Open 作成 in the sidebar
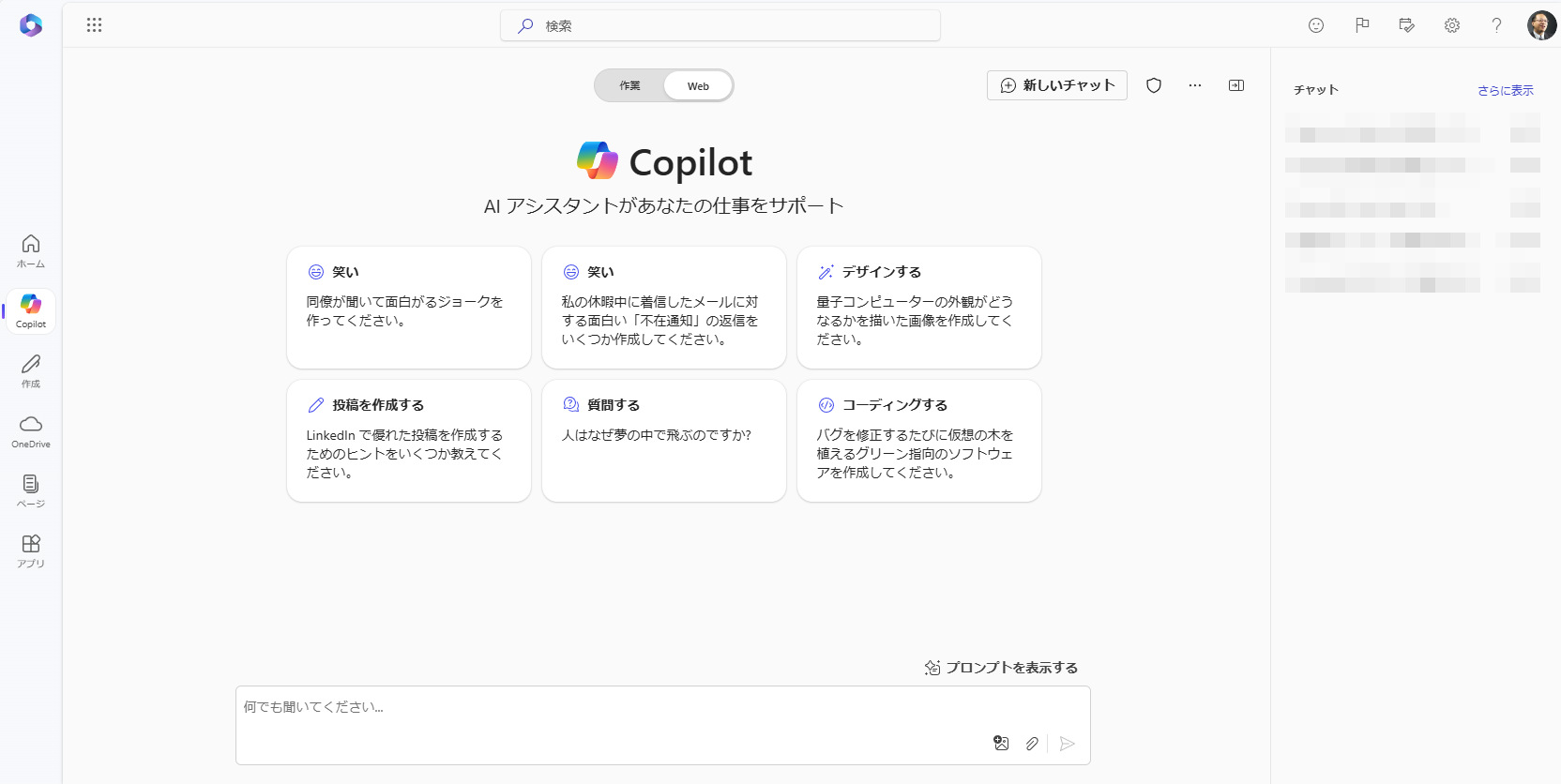The height and width of the screenshot is (784, 1561). pos(31,370)
